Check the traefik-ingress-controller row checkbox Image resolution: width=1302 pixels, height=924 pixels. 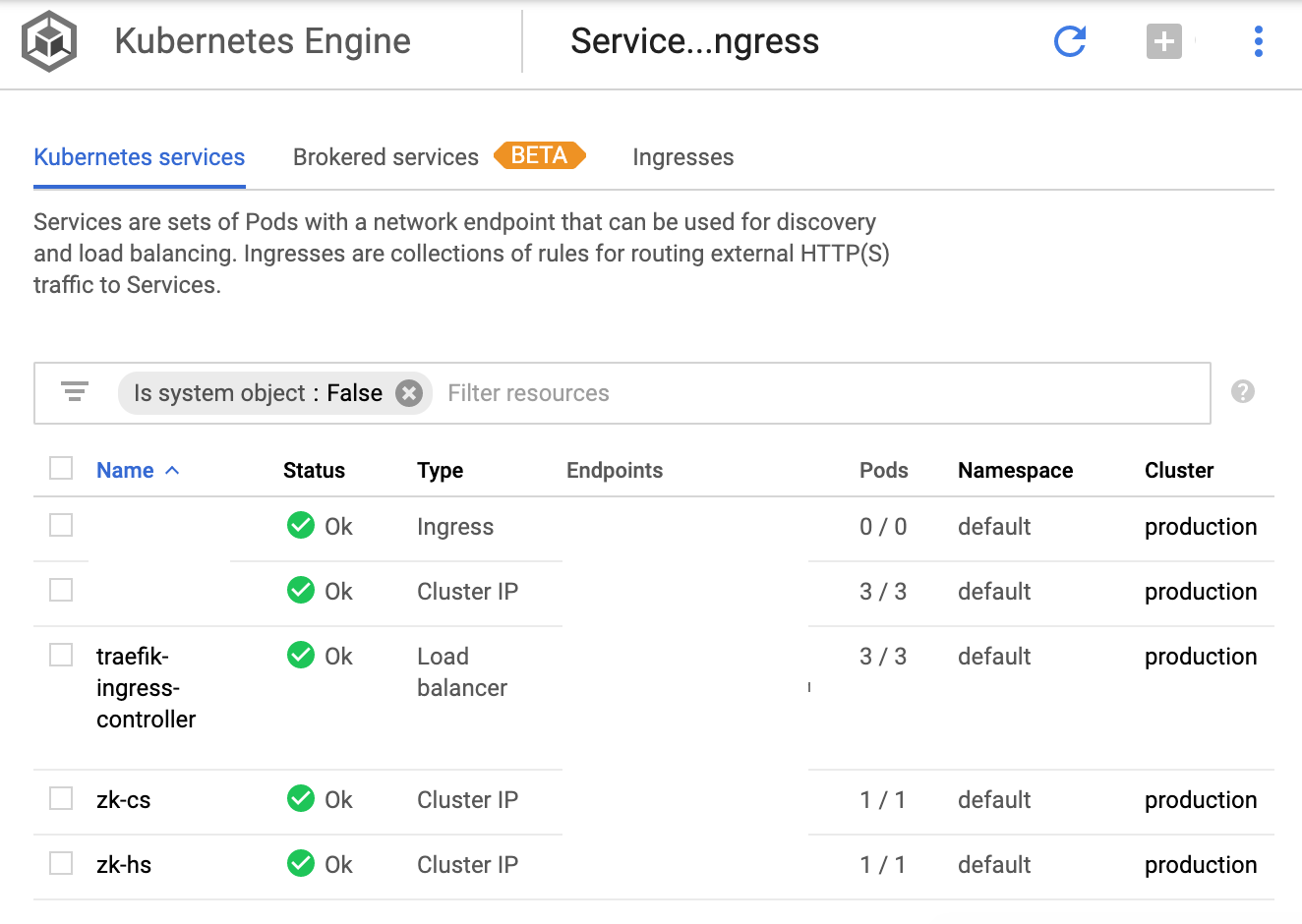click(x=61, y=655)
